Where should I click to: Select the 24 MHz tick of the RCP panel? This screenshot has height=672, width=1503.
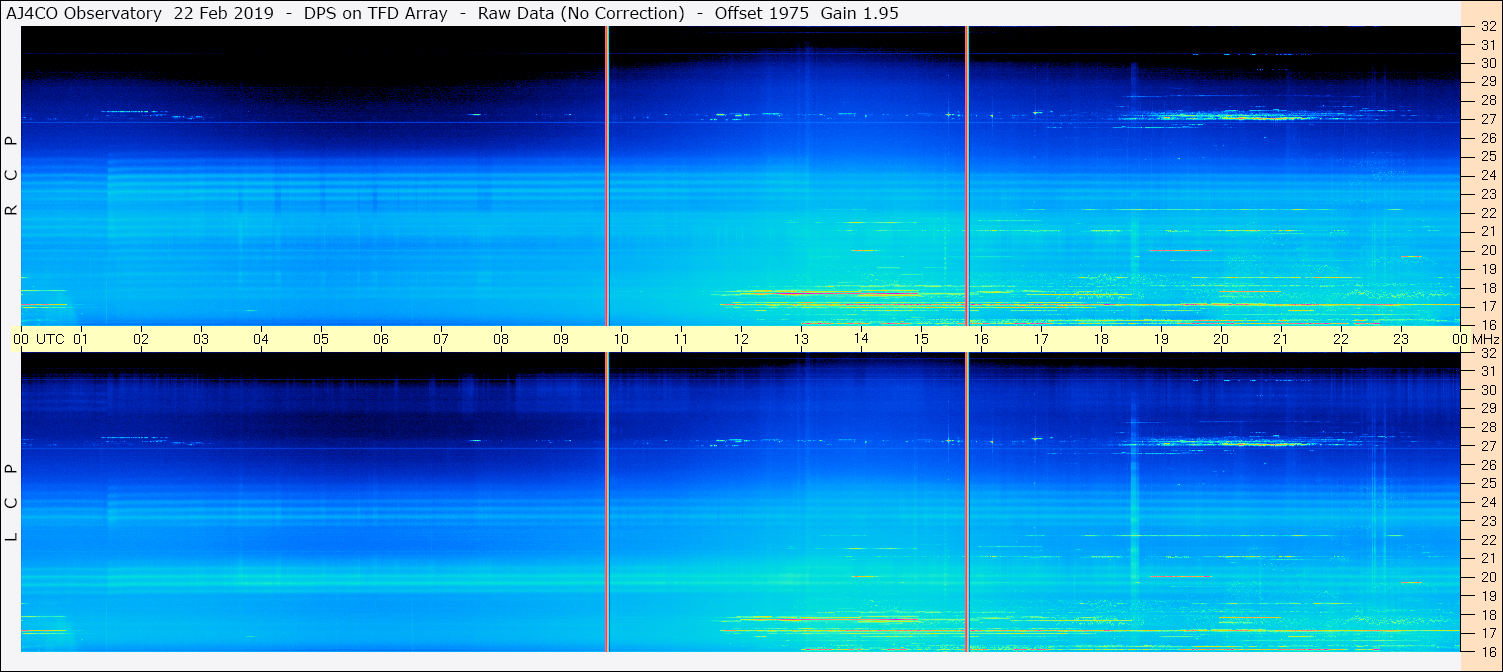1487,175
